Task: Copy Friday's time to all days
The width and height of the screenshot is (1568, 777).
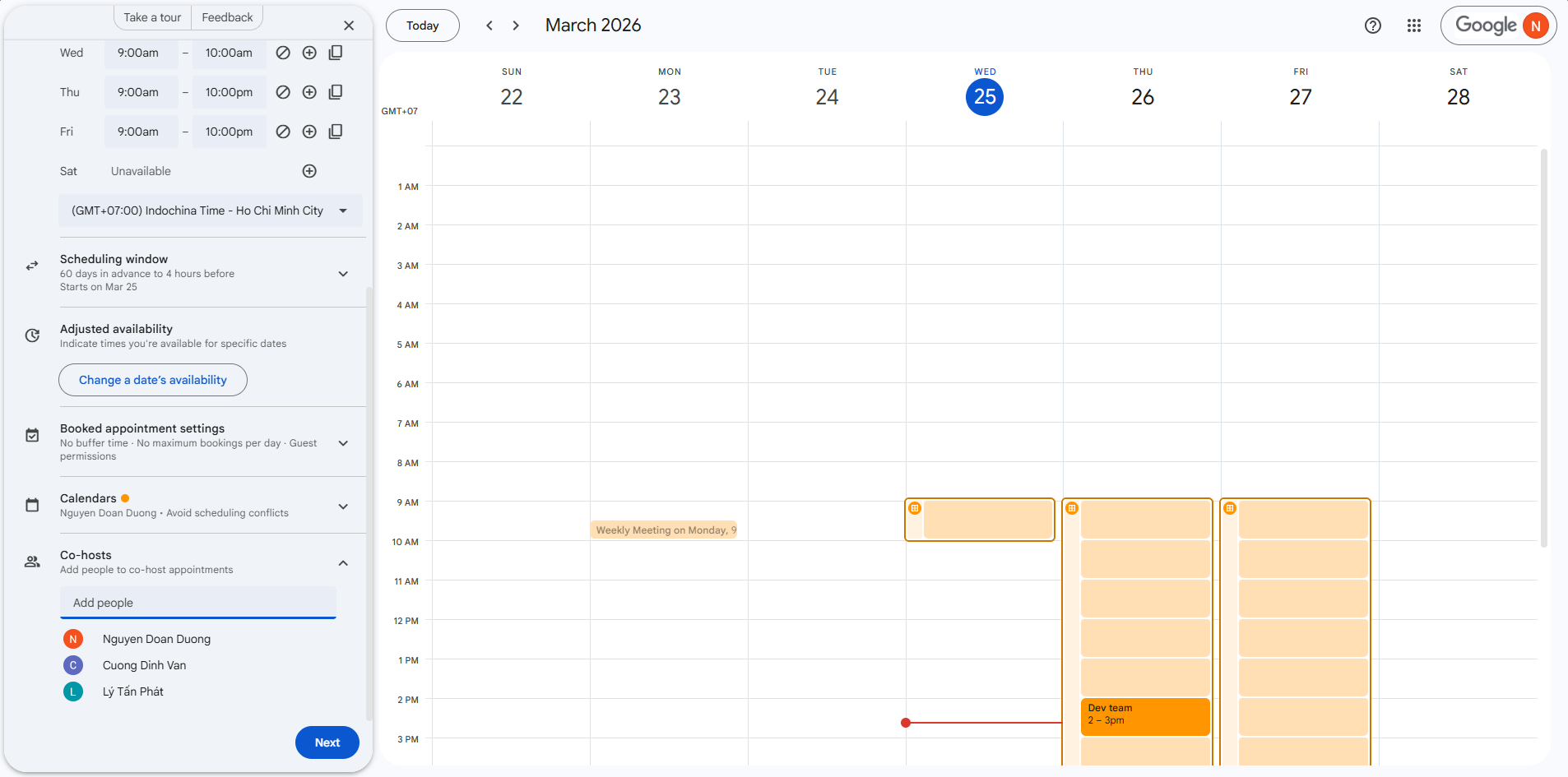Action: [336, 132]
